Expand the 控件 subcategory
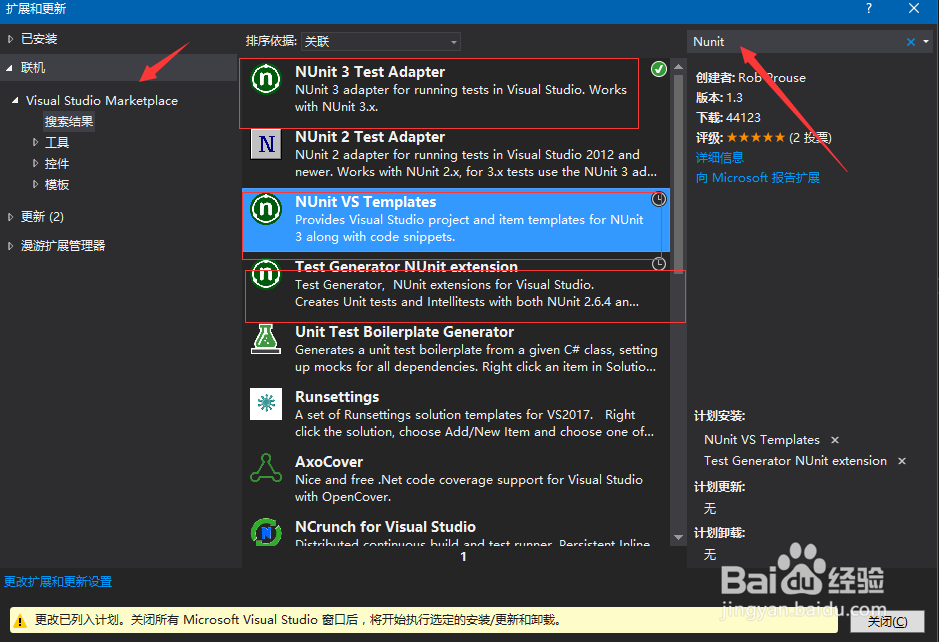Image resolution: width=939 pixels, height=642 pixels. tap(35, 163)
